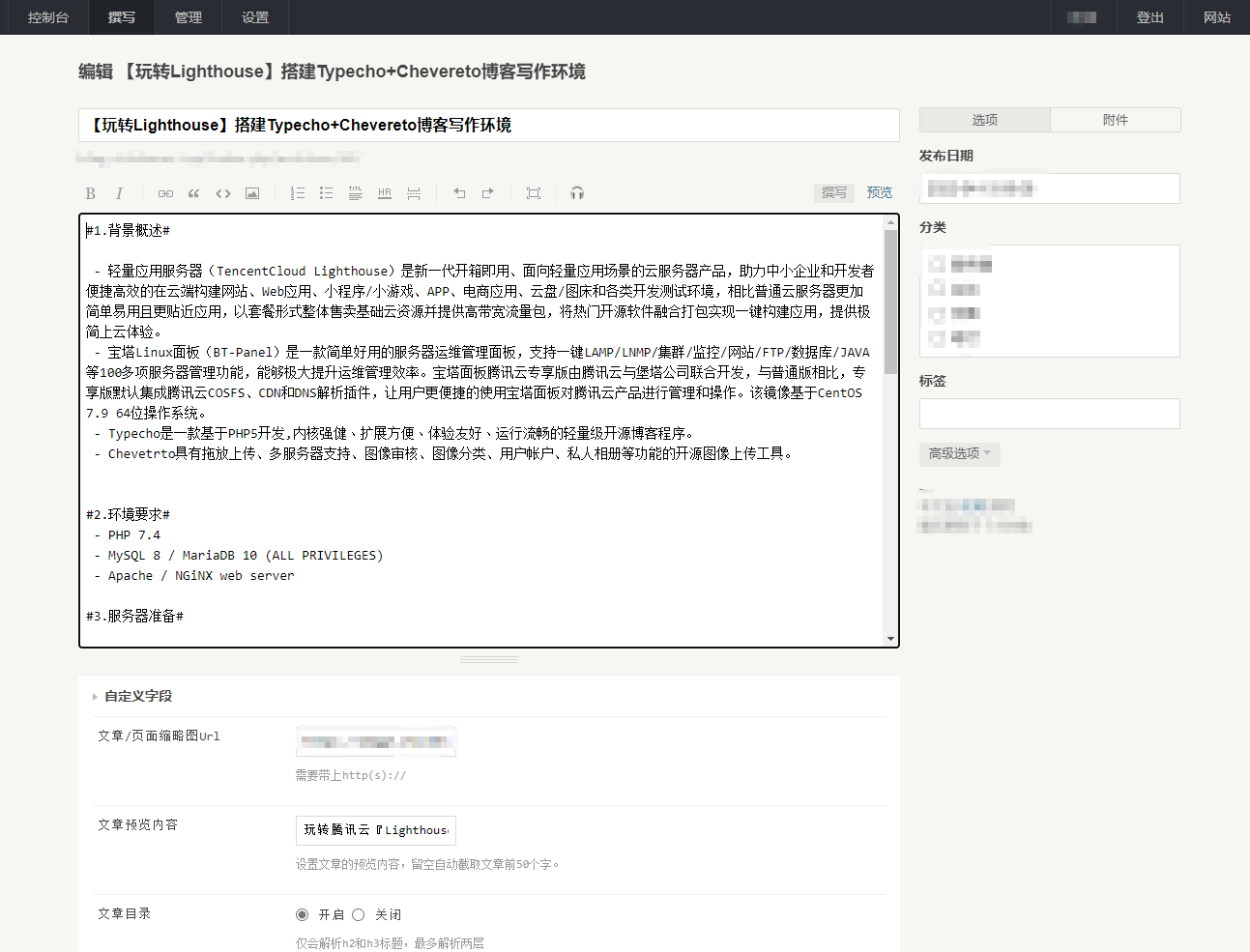Open 设置 menu in top navigation
Viewport: 1250px width, 952px height.
pos(255,17)
